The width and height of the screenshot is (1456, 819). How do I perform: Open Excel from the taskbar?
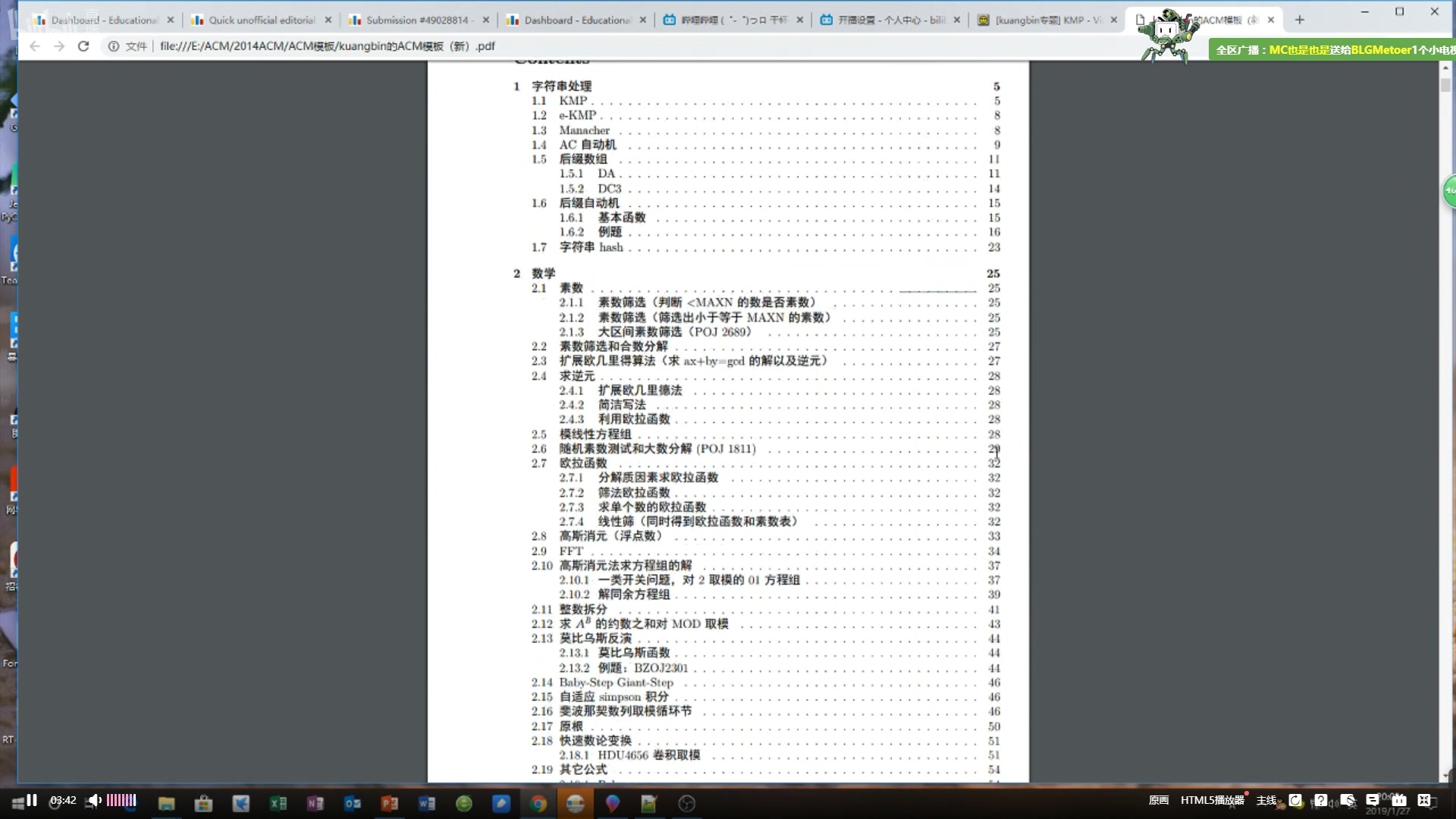(x=278, y=802)
